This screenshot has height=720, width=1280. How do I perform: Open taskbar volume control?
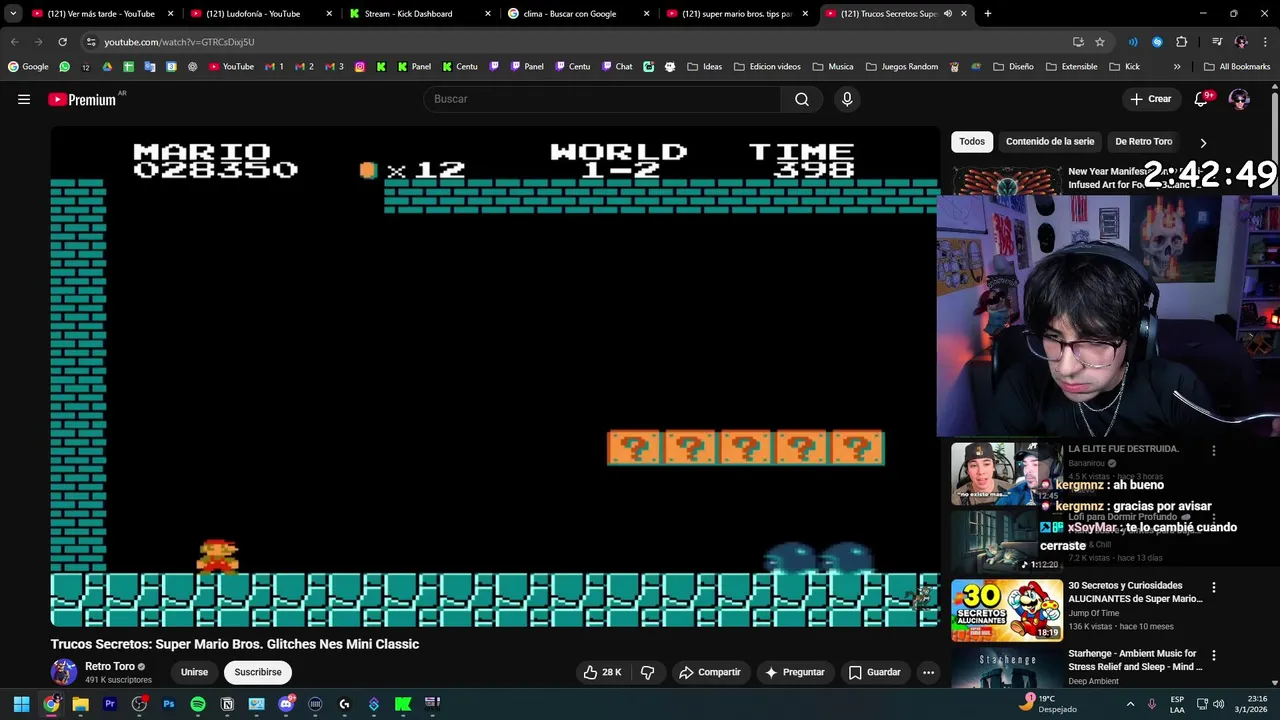[1218, 704]
